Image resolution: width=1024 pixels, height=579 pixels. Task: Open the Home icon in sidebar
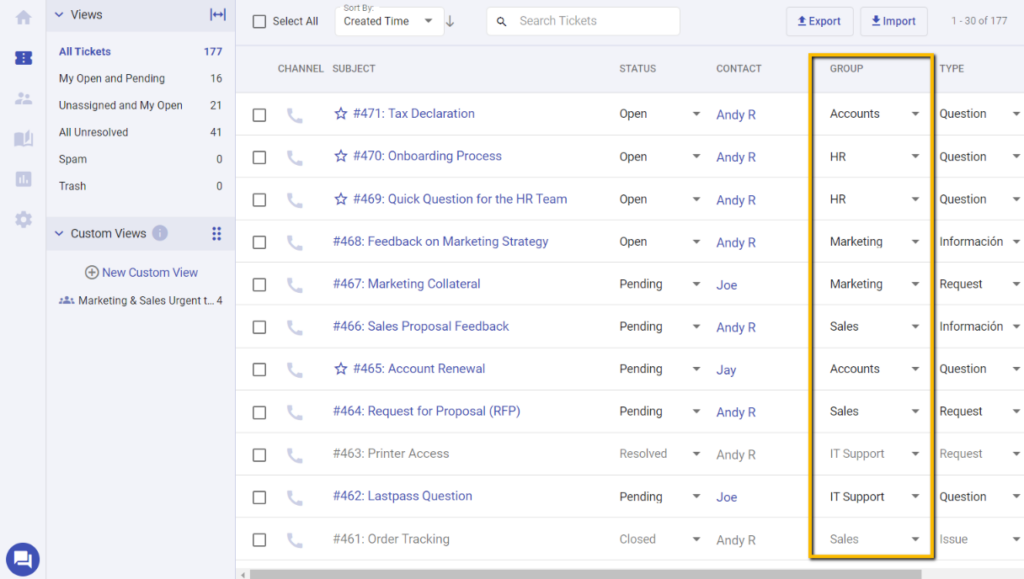24,18
